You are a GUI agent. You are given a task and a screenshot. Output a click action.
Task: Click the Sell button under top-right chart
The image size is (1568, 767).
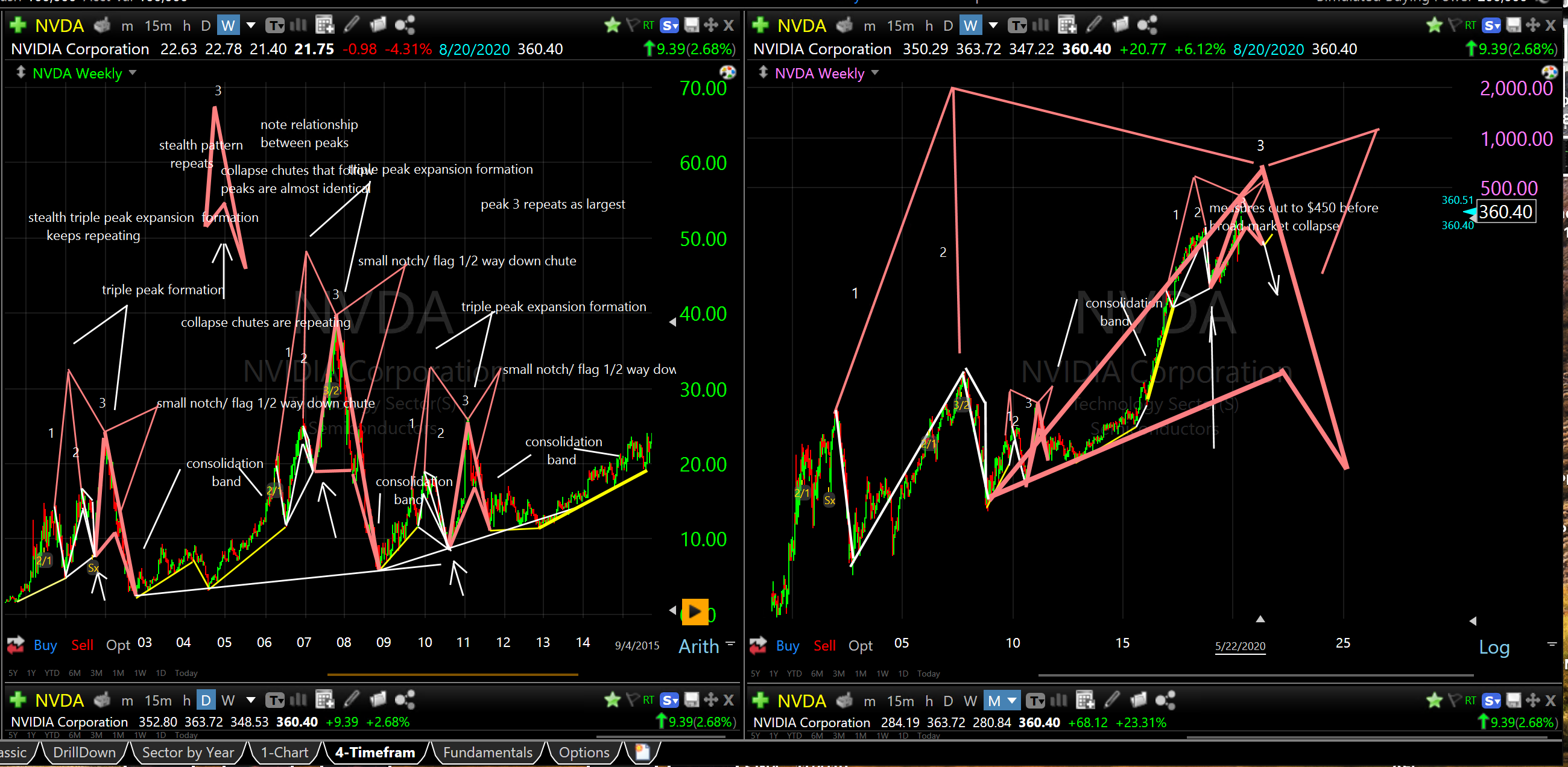click(824, 646)
